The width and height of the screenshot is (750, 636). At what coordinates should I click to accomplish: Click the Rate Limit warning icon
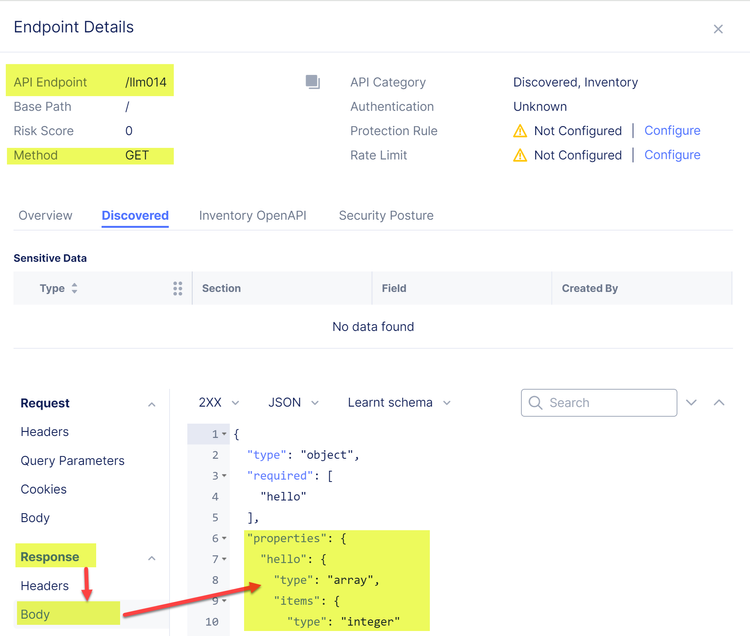(x=520, y=155)
